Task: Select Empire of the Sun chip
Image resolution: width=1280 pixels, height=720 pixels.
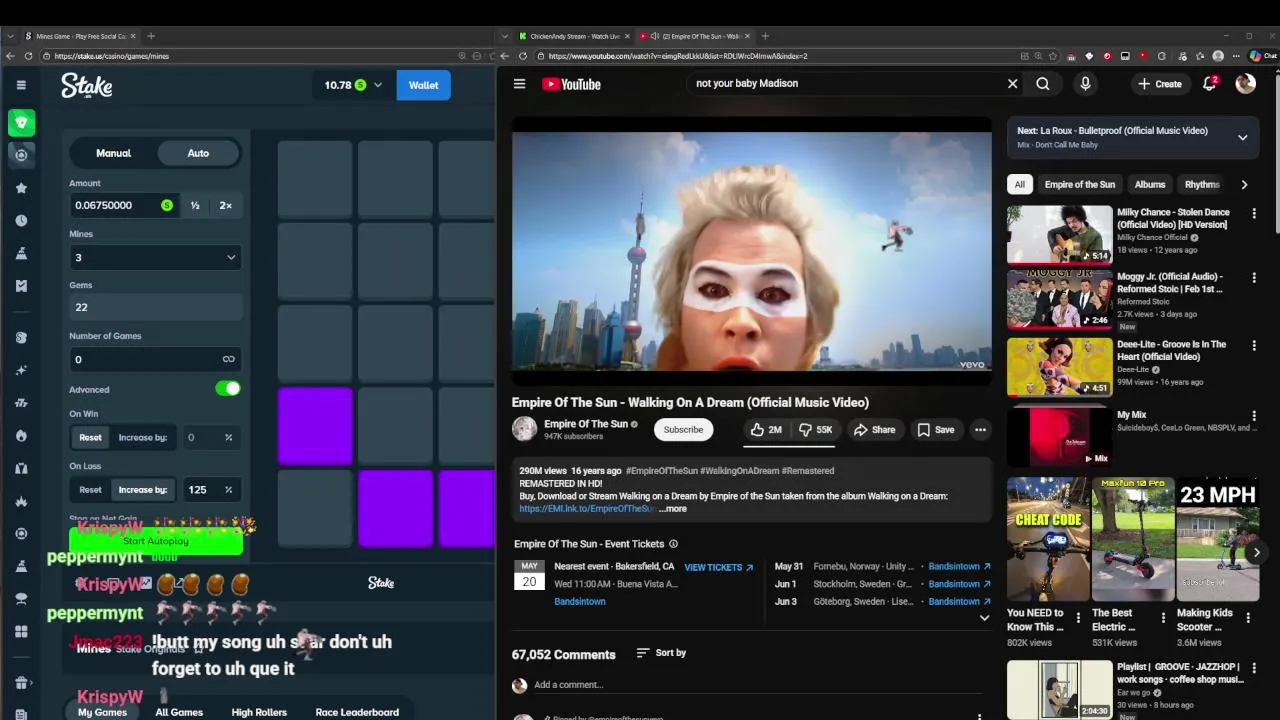Action: pos(1079,184)
